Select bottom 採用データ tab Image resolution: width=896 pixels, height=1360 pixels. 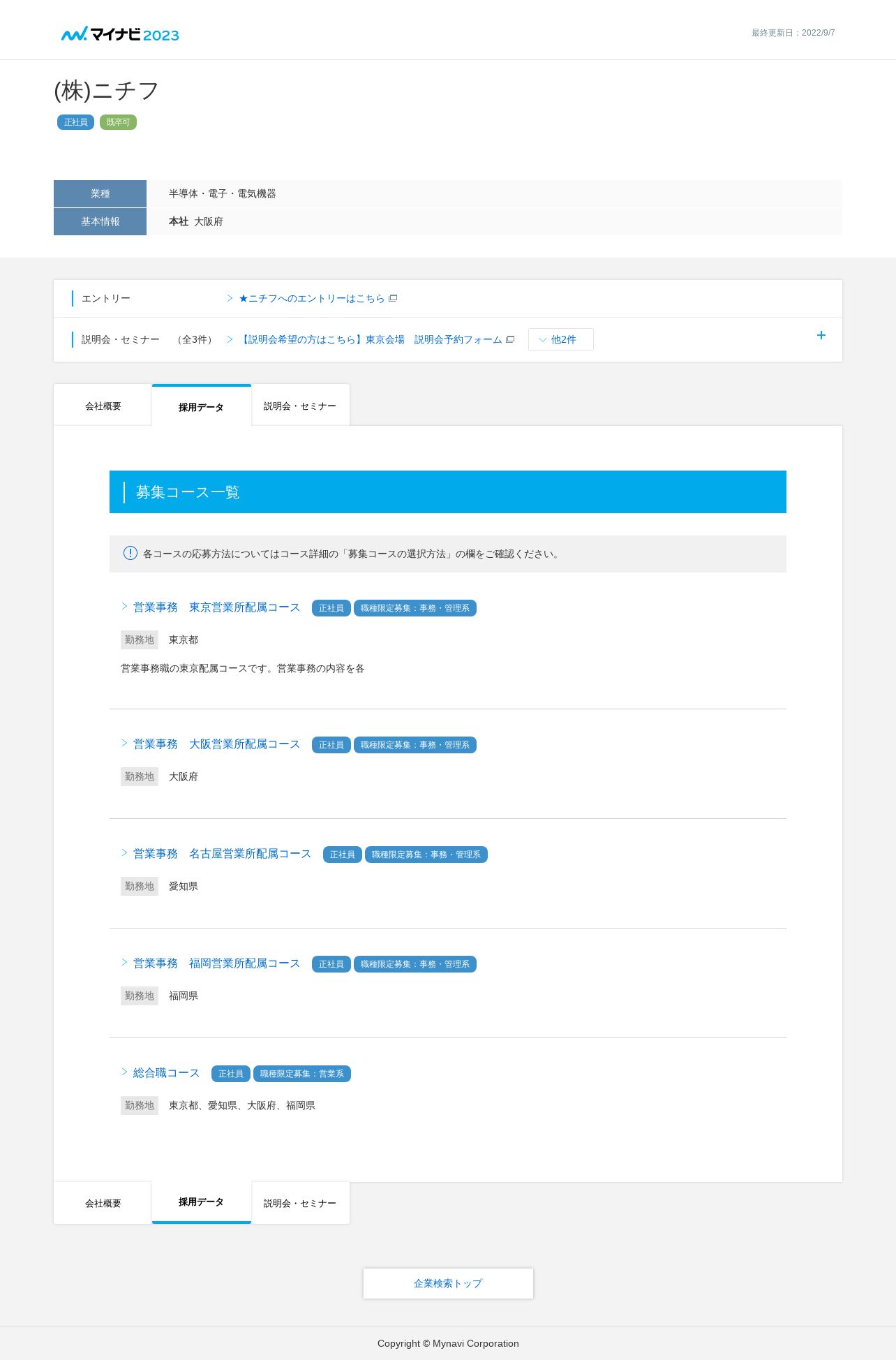(201, 1202)
